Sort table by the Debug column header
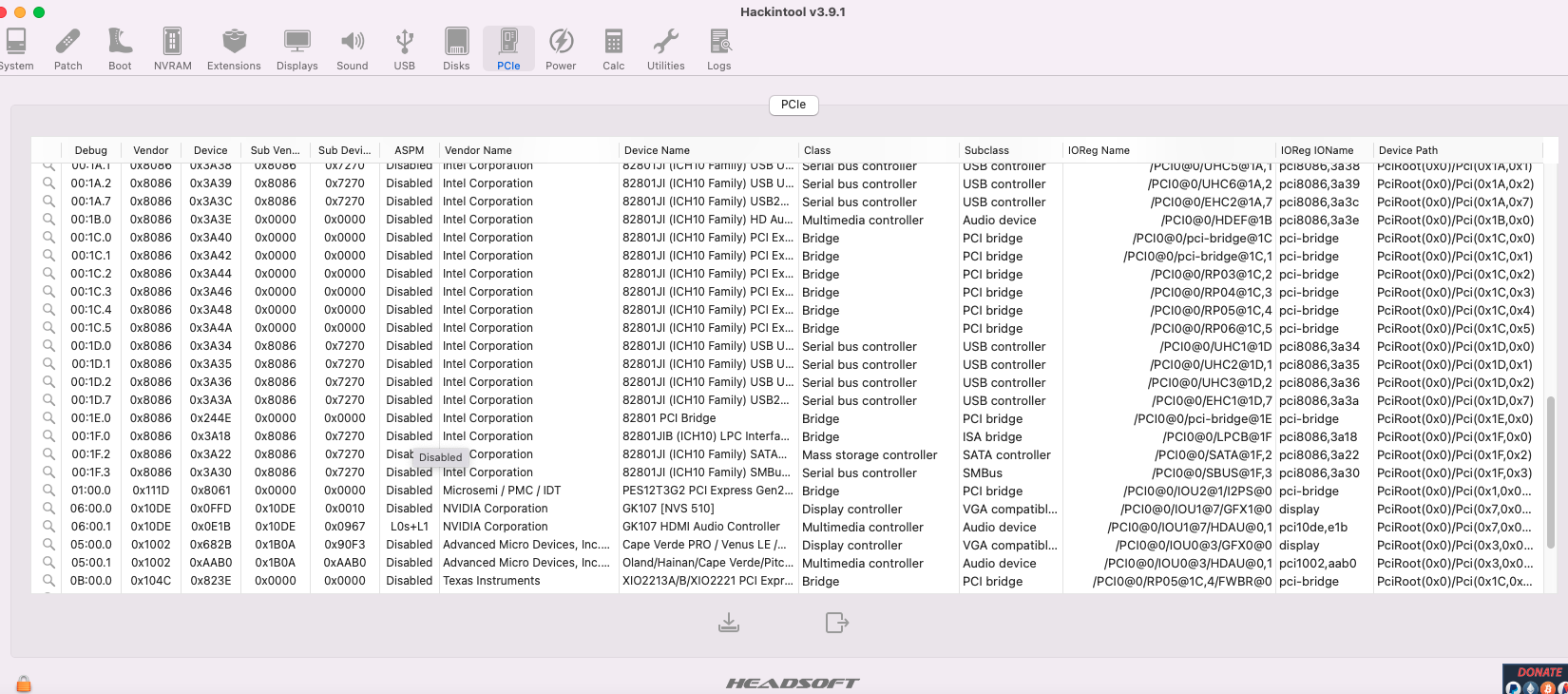The height and width of the screenshot is (694, 1568). [91, 150]
